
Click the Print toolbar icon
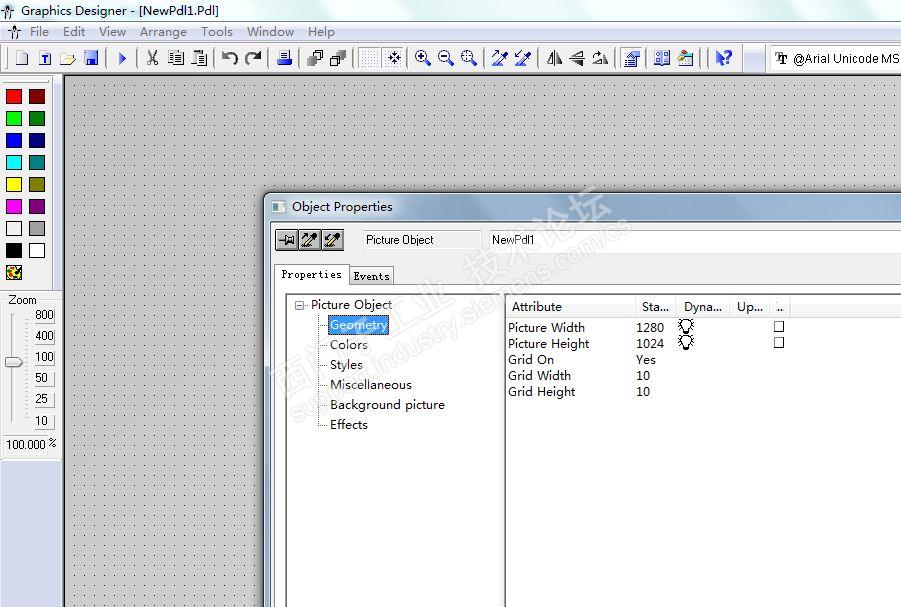(x=284, y=58)
